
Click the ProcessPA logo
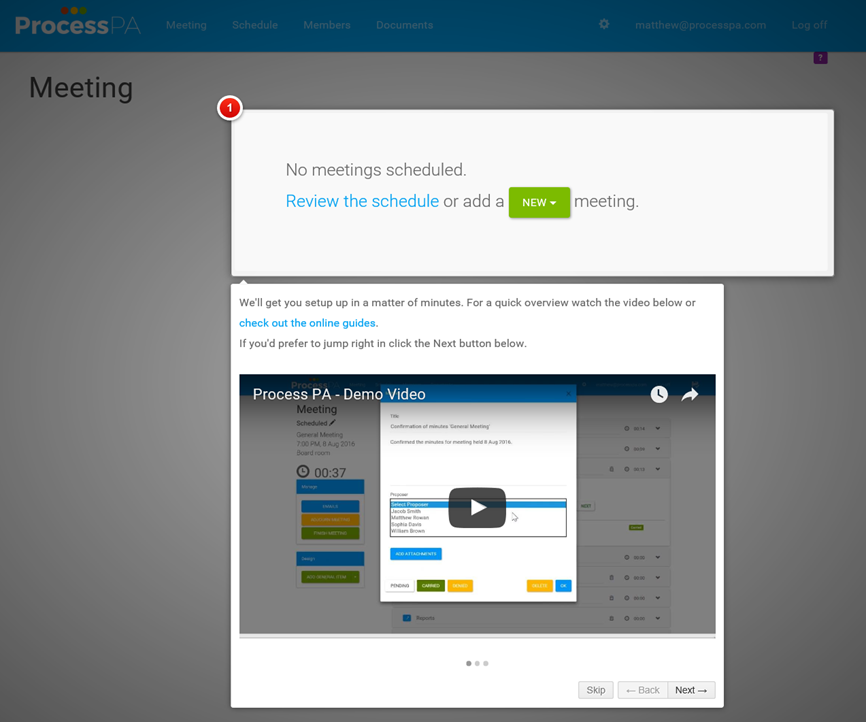click(x=77, y=23)
